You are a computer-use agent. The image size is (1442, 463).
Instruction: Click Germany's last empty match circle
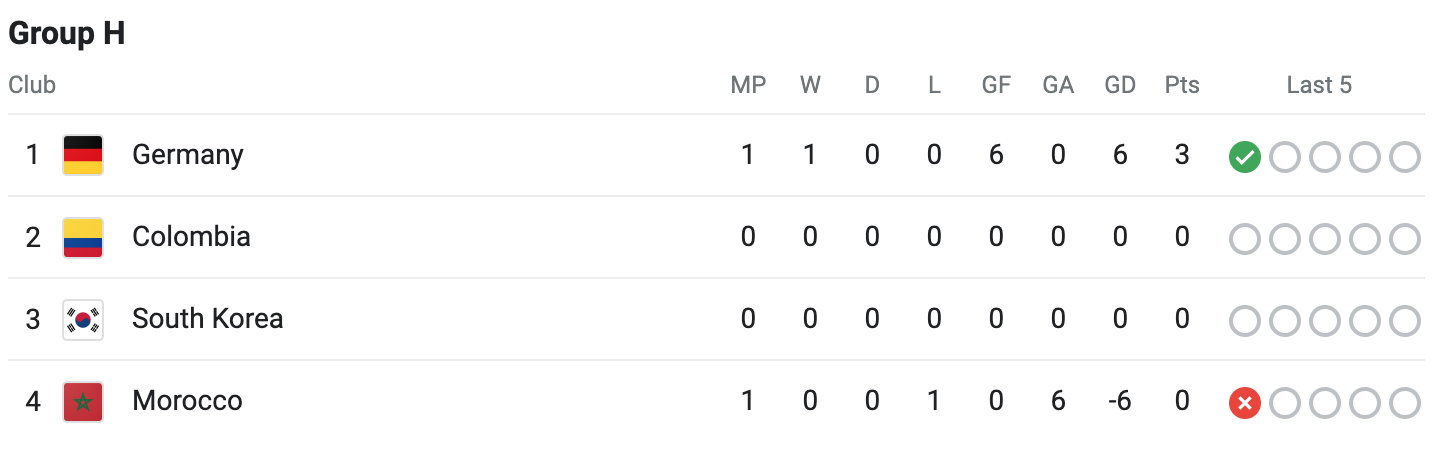click(x=1405, y=157)
